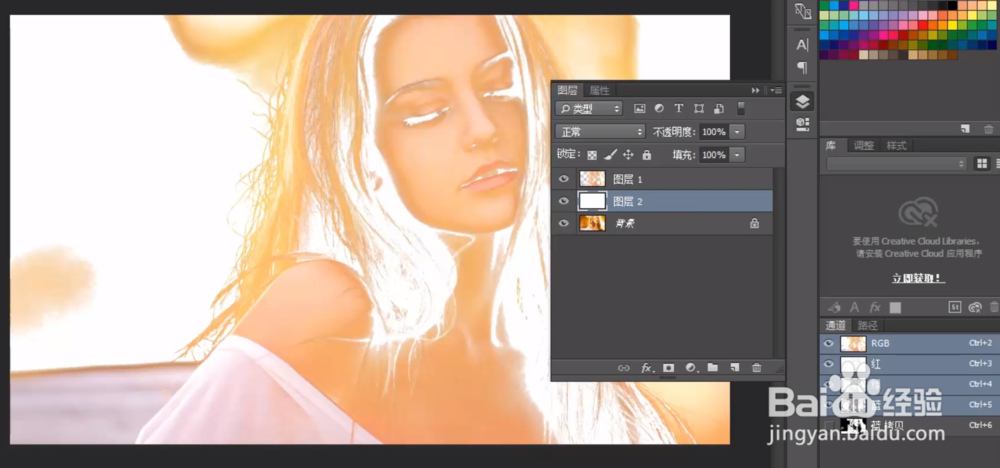Filter layers by shape layer icon
This screenshot has width=1000, height=468.
click(699, 108)
